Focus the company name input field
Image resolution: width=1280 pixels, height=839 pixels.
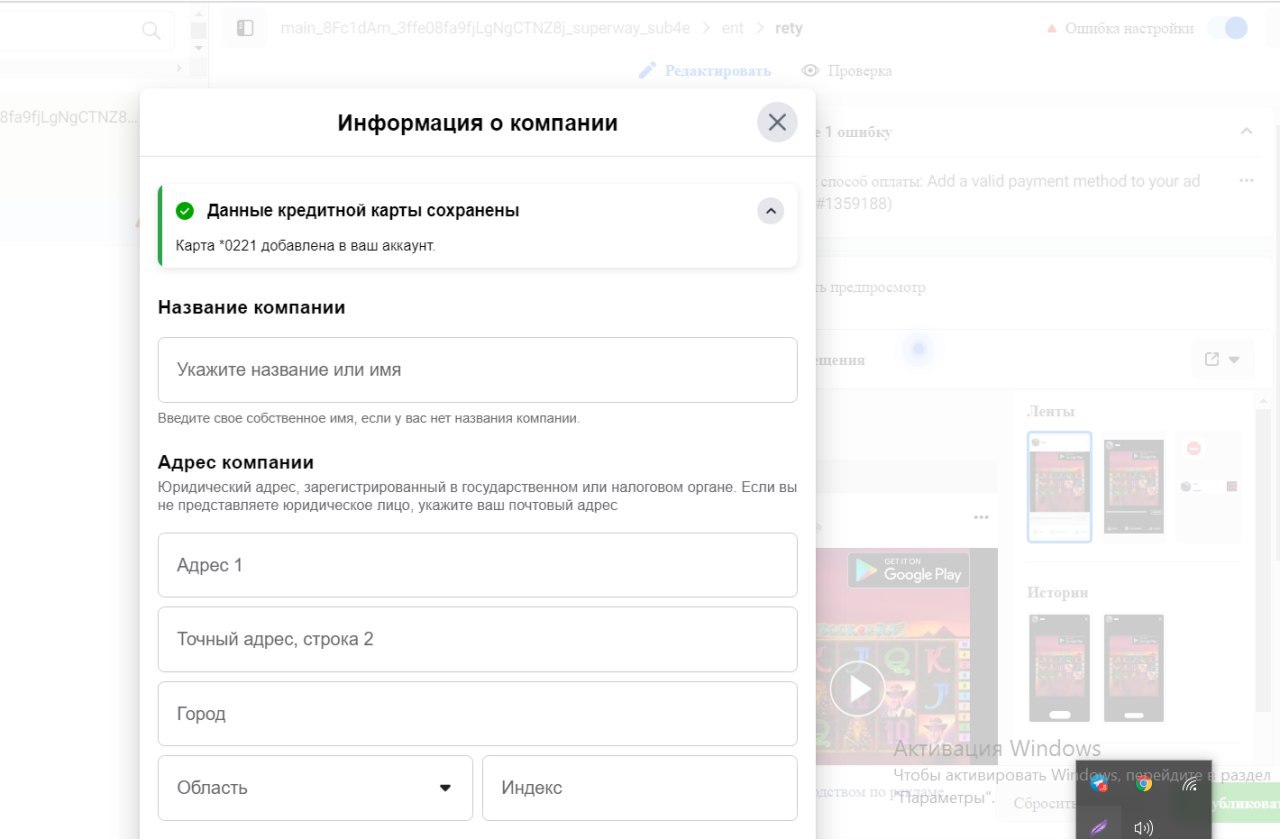tap(477, 370)
